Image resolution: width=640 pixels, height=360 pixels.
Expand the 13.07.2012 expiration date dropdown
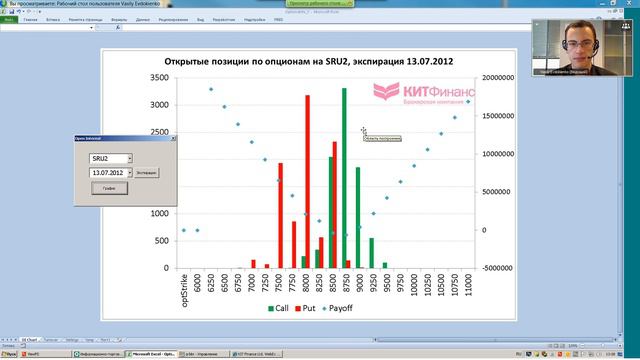(130, 173)
